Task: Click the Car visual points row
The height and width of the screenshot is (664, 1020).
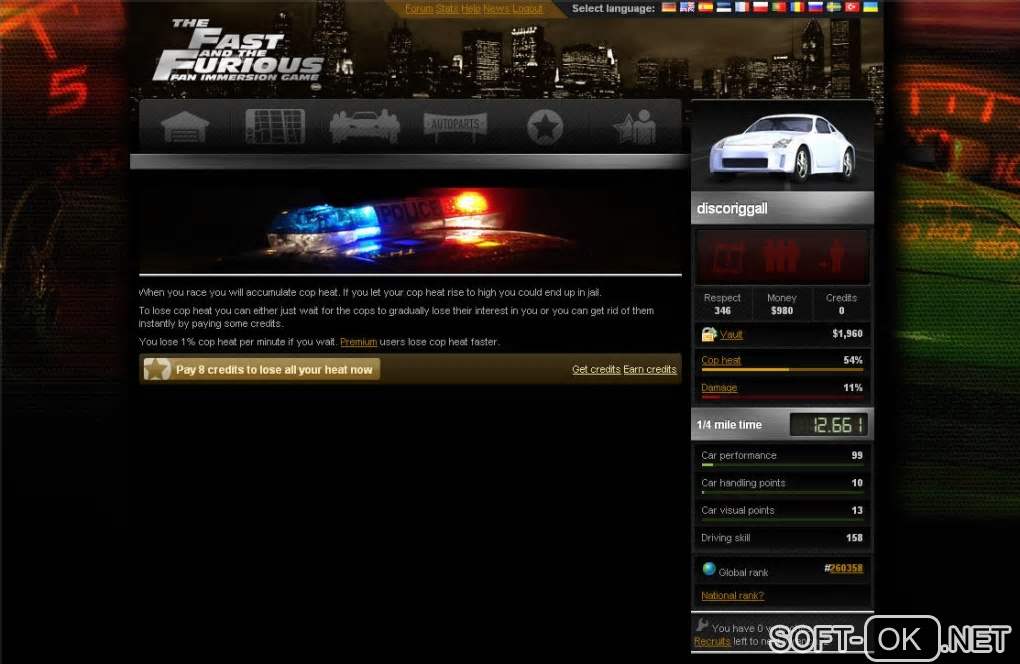Action: [782, 511]
